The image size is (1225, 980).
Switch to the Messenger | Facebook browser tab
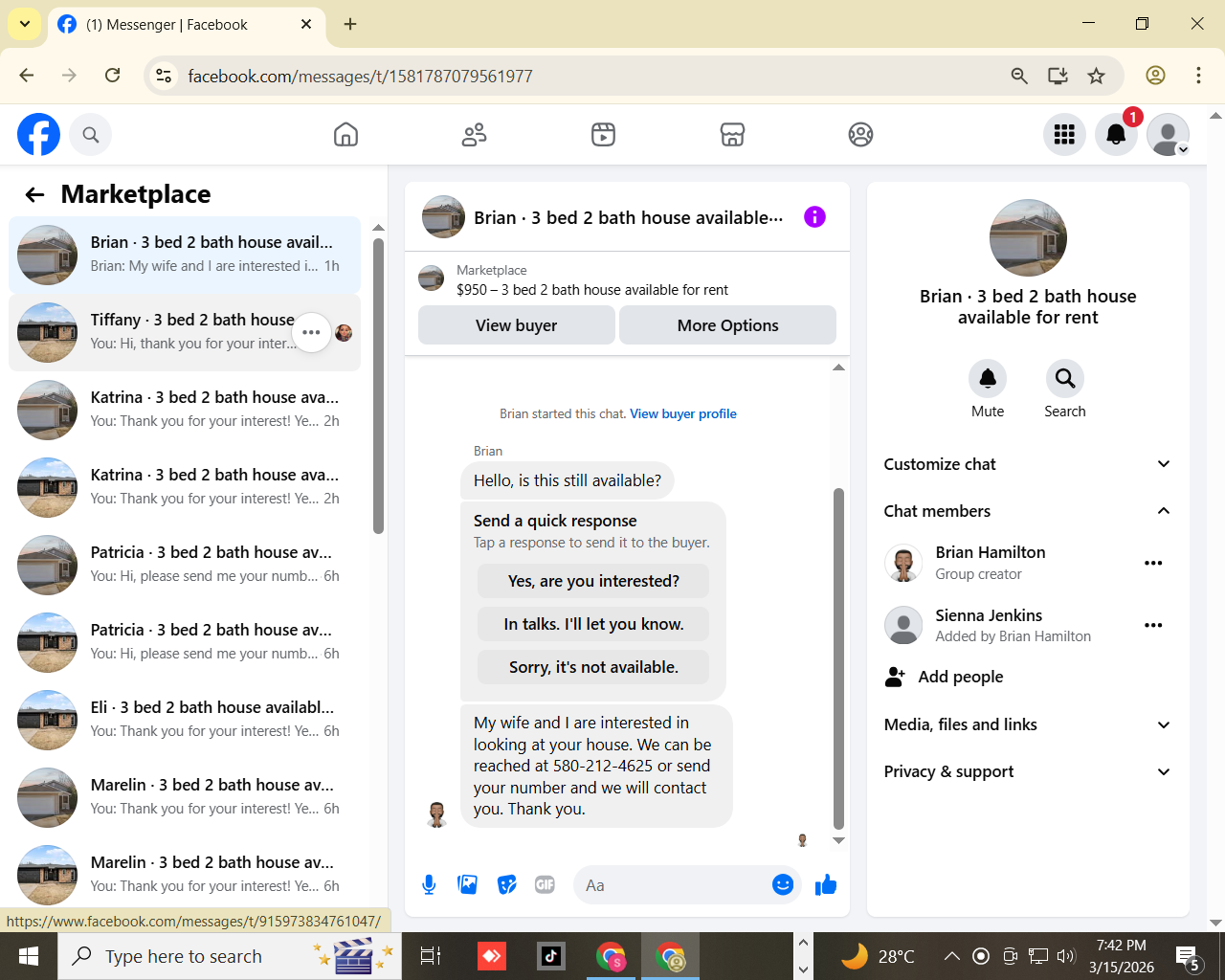pos(186,25)
